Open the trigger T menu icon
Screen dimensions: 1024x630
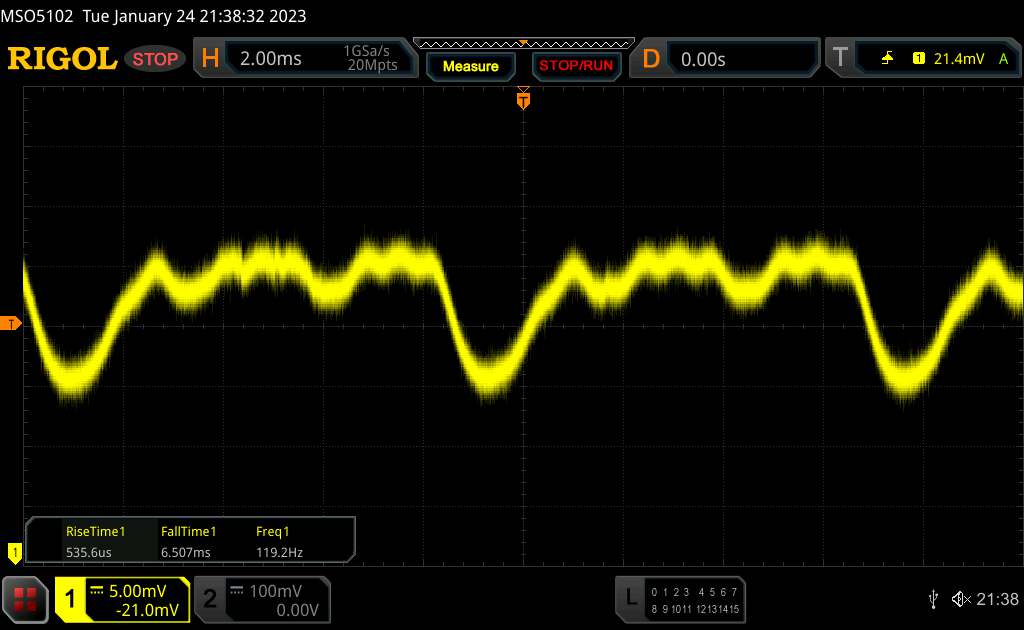tap(840, 57)
